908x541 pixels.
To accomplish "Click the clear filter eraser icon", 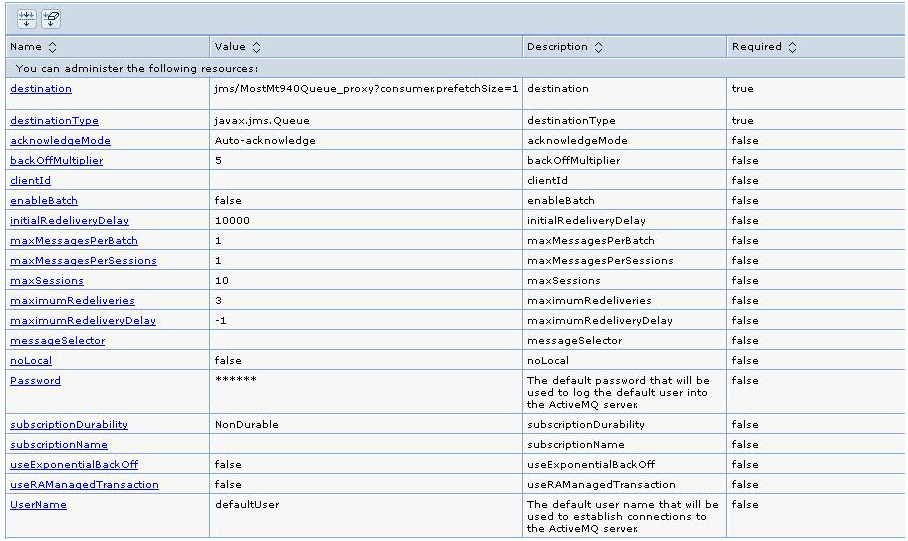I will point(51,19).
